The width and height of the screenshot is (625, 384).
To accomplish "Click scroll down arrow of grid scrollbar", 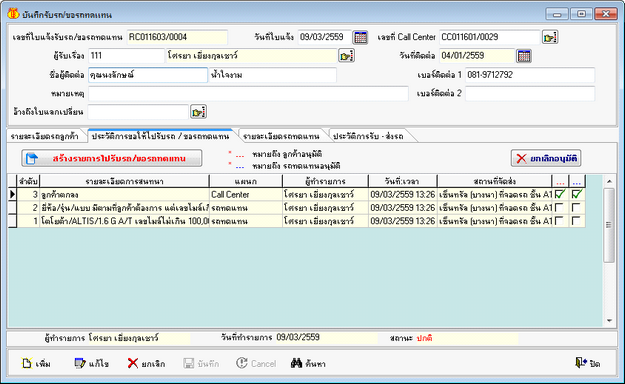I will tap(609, 321).
